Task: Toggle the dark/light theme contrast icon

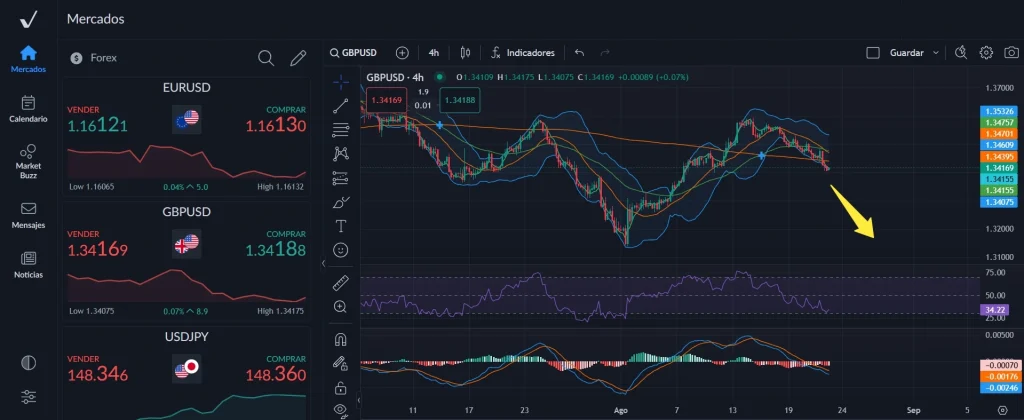Action: pyautogui.click(x=28, y=363)
